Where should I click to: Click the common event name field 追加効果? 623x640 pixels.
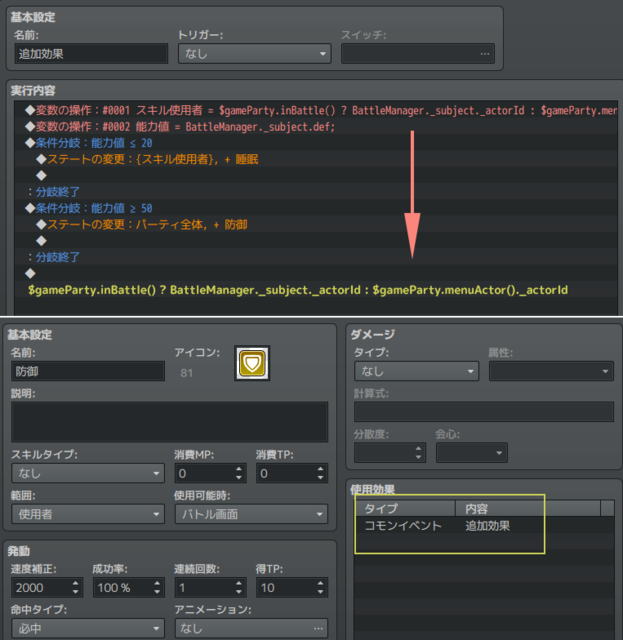click(x=91, y=53)
